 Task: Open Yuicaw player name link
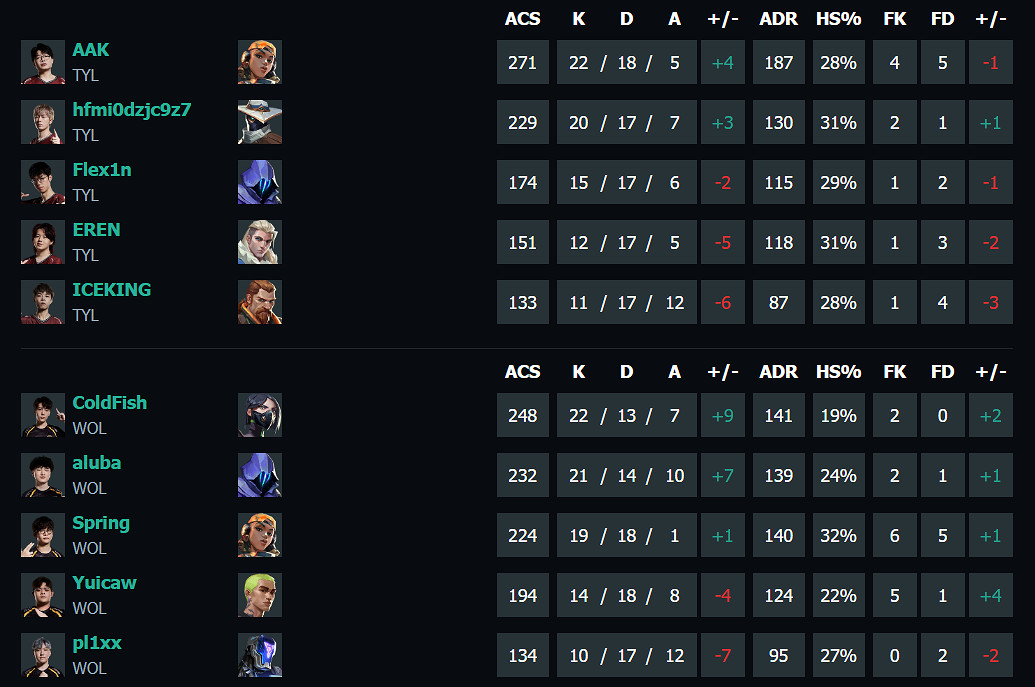[104, 583]
